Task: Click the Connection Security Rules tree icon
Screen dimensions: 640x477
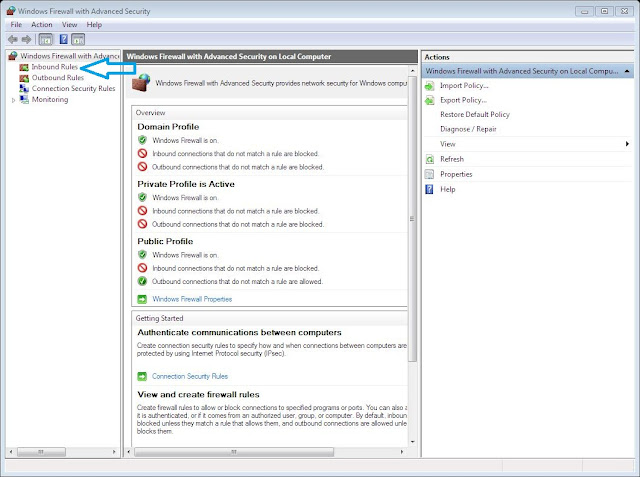Action: coord(24,89)
